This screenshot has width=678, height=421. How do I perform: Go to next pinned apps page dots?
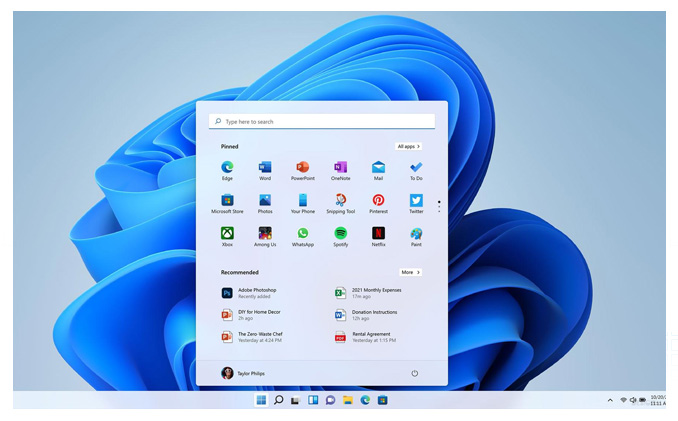(x=439, y=206)
